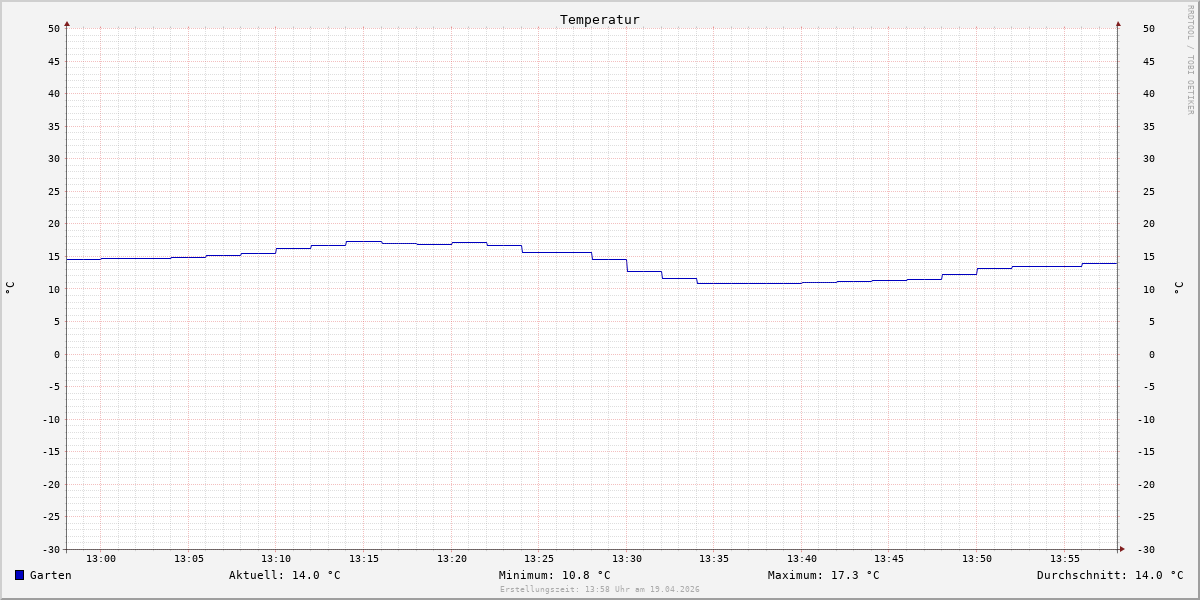Click the blue Garten legend color swatch
Screen dimensions: 1200x600
(x=19, y=575)
